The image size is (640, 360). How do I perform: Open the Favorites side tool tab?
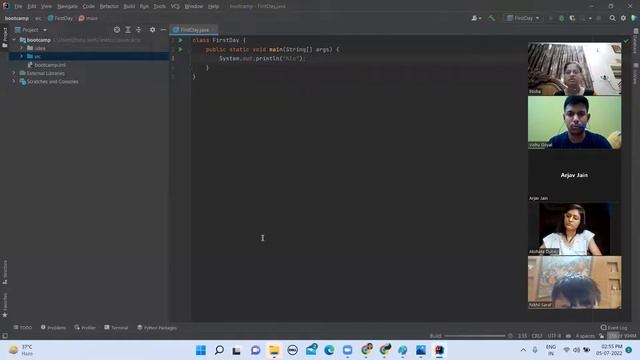click(5, 305)
